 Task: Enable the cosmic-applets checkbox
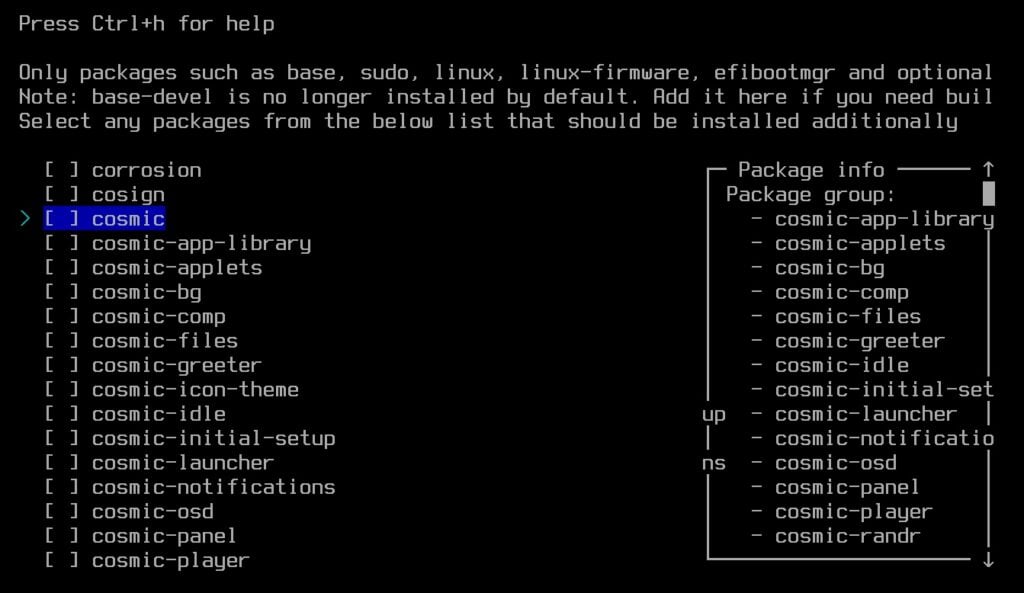pyautogui.click(x=58, y=267)
